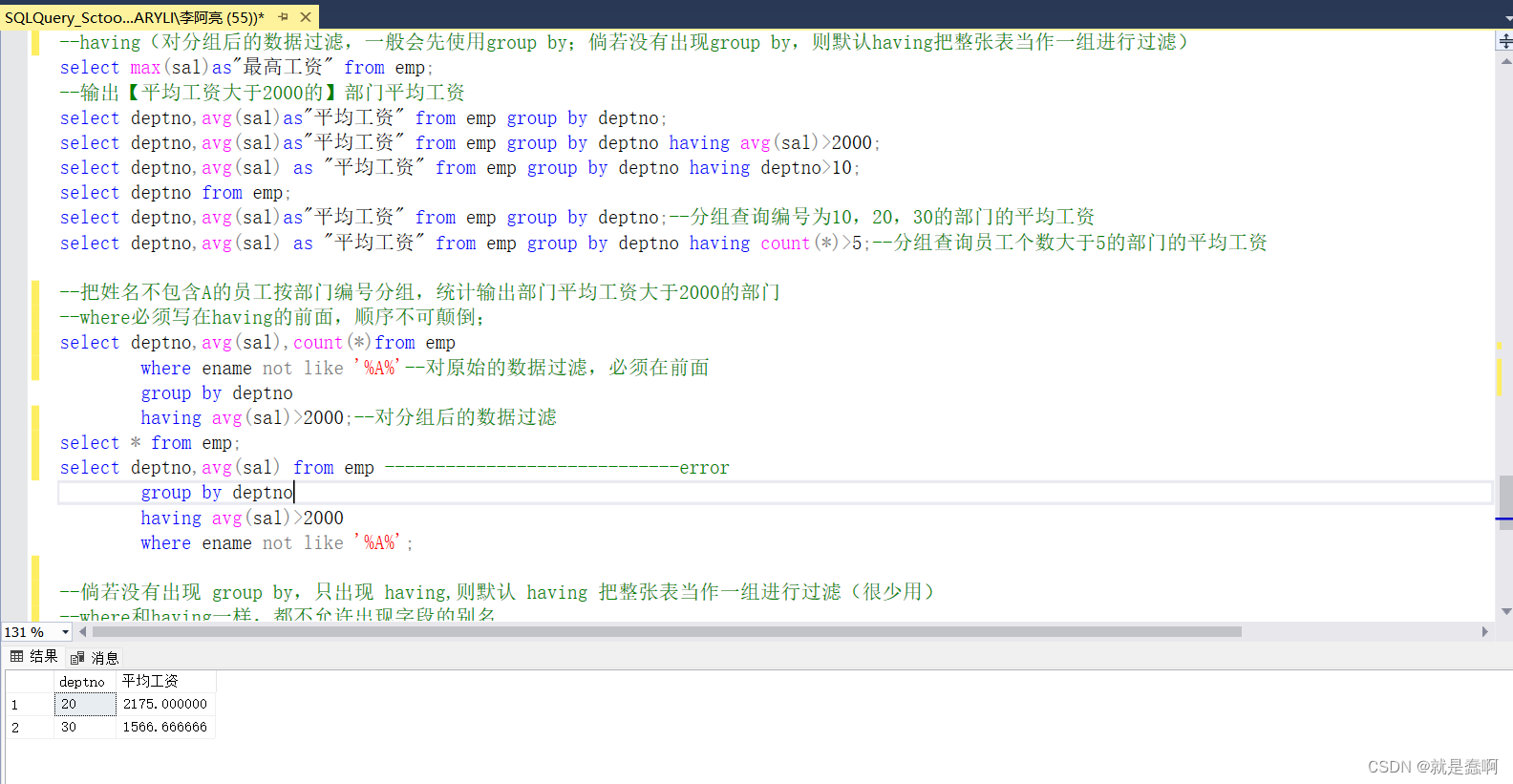The image size is (1513, 784).
Task: Click the '------error' comment text
Action: (x=557, y=468)
